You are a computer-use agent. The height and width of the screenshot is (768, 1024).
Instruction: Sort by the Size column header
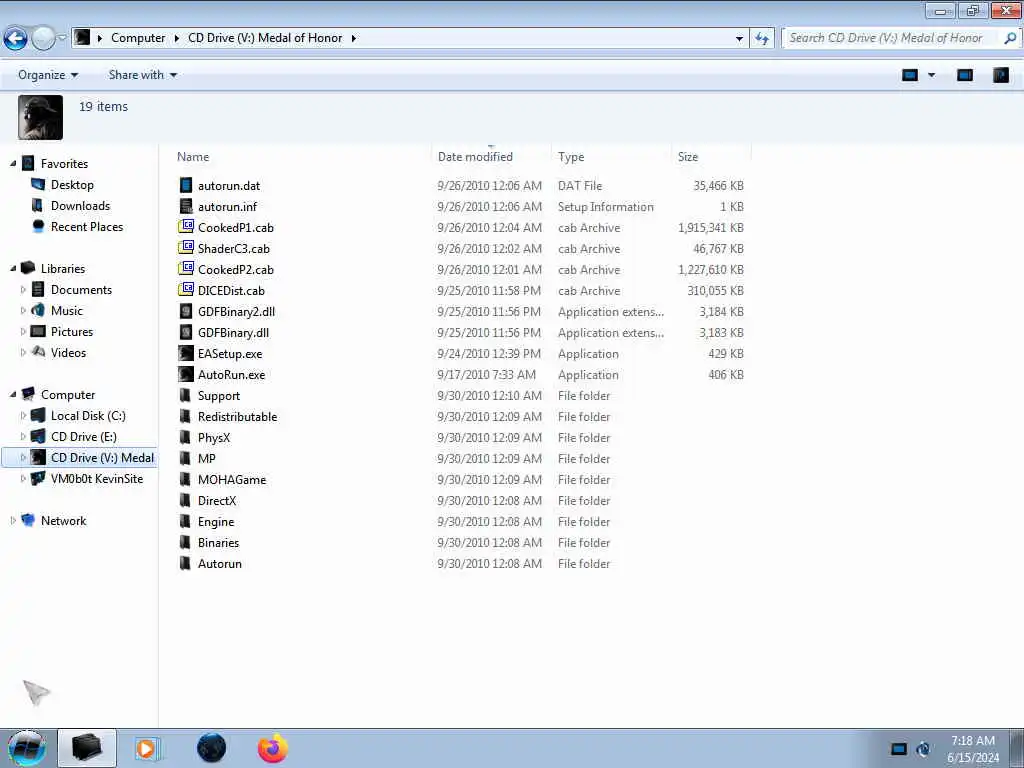tap(688, 157)
